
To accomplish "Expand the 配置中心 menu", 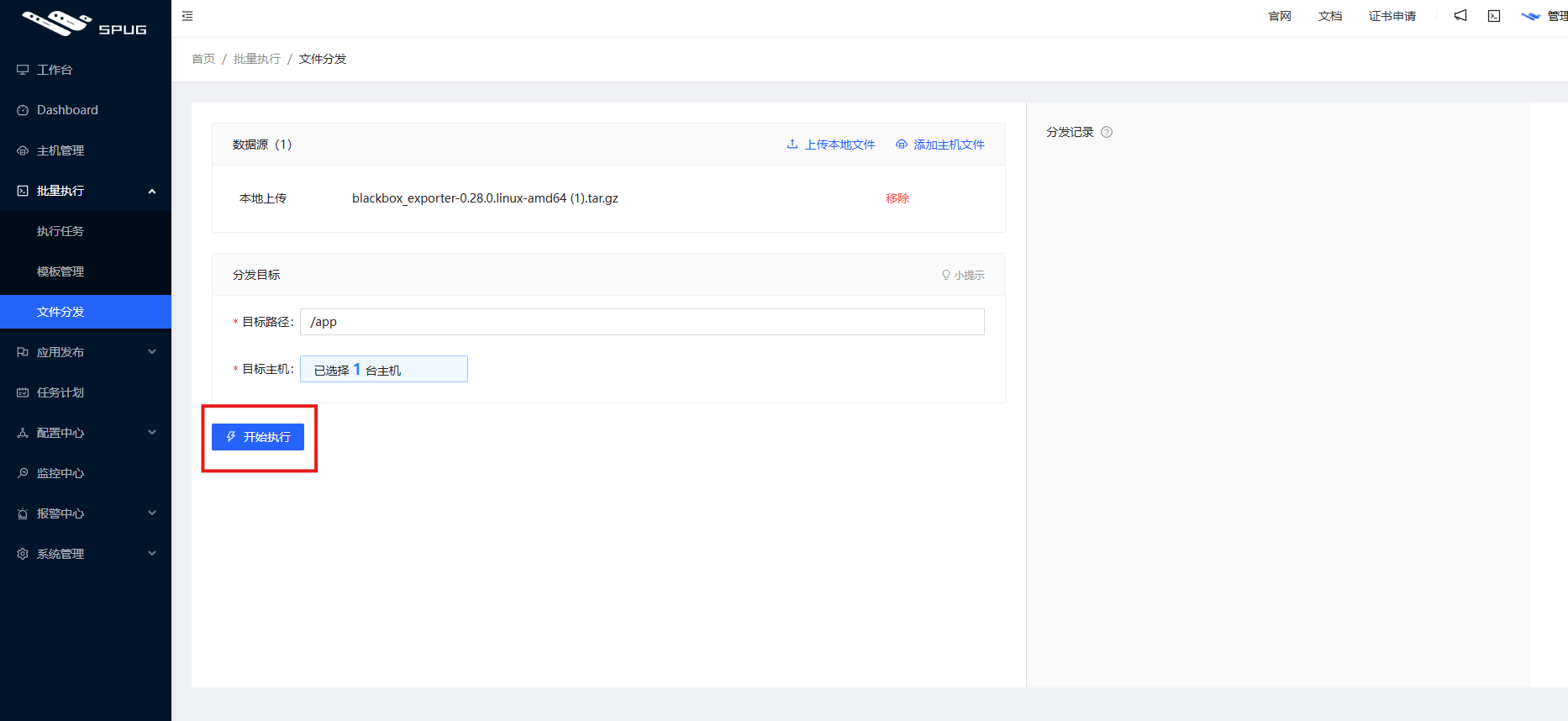I will click(x=86, y=433).
